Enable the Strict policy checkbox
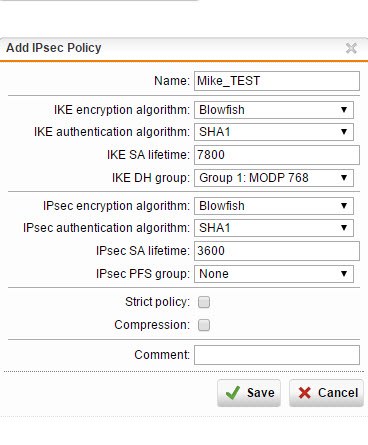This screenshot has width=368, height=445. click(x=204, y=302)
